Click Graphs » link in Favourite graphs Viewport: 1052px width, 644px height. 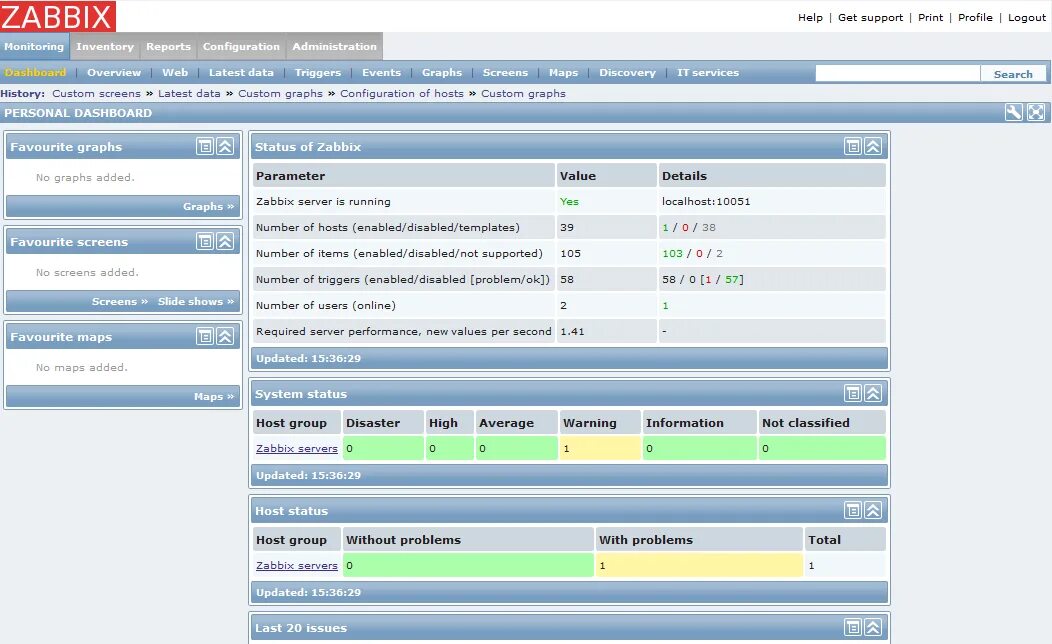tap(209, 206)
